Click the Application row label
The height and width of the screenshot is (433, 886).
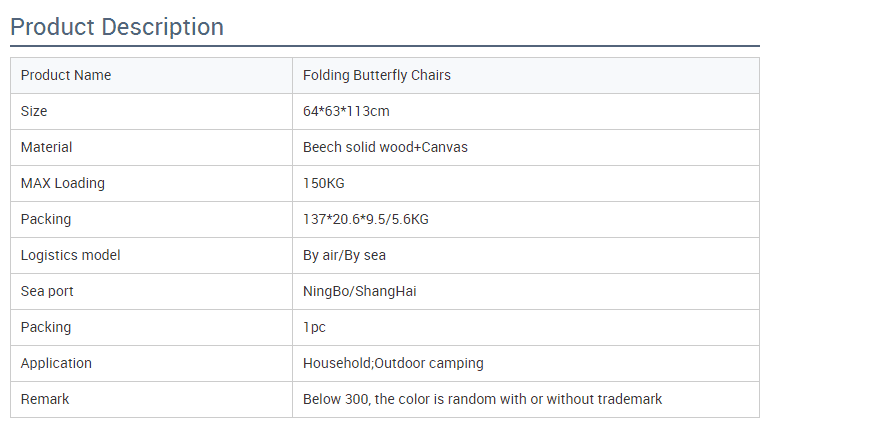(56, 363)
